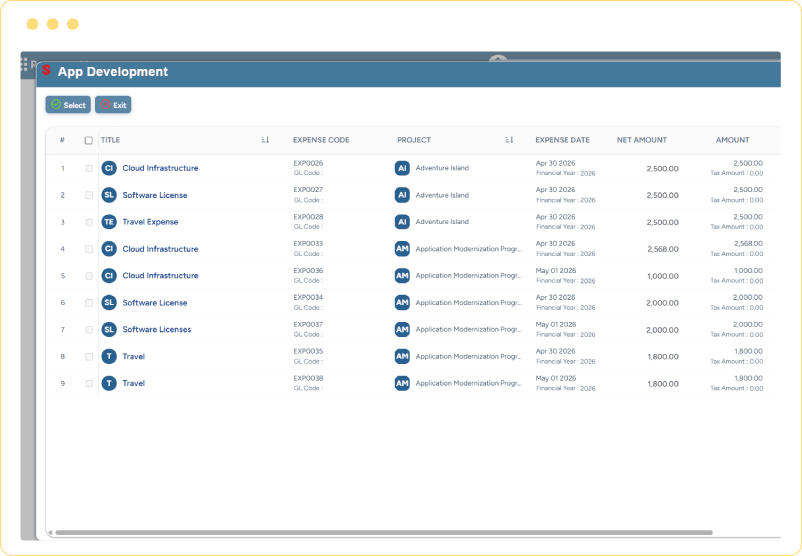The image size is (802, 556).
Task: Click the App Development window title
Action: (113, 72)
